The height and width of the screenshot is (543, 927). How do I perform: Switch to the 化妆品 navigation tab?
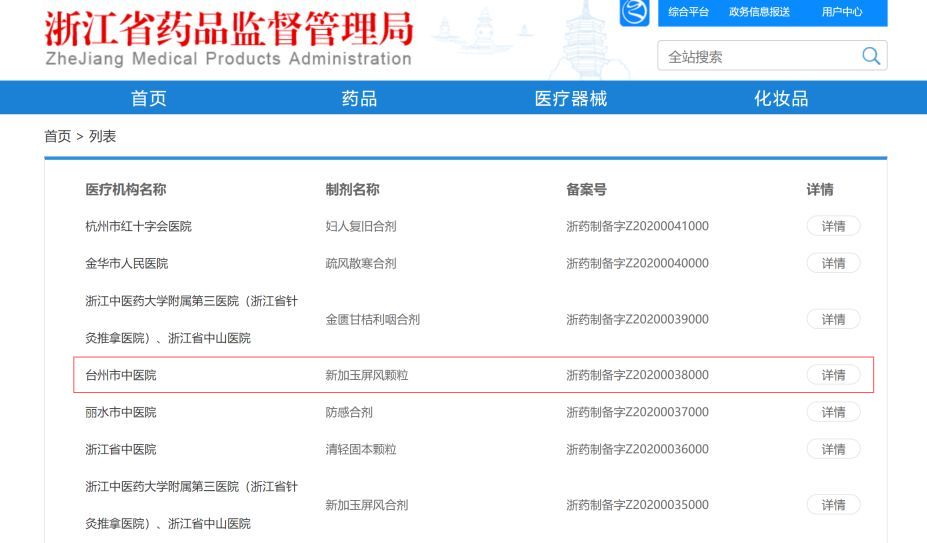tap(780, 98)
